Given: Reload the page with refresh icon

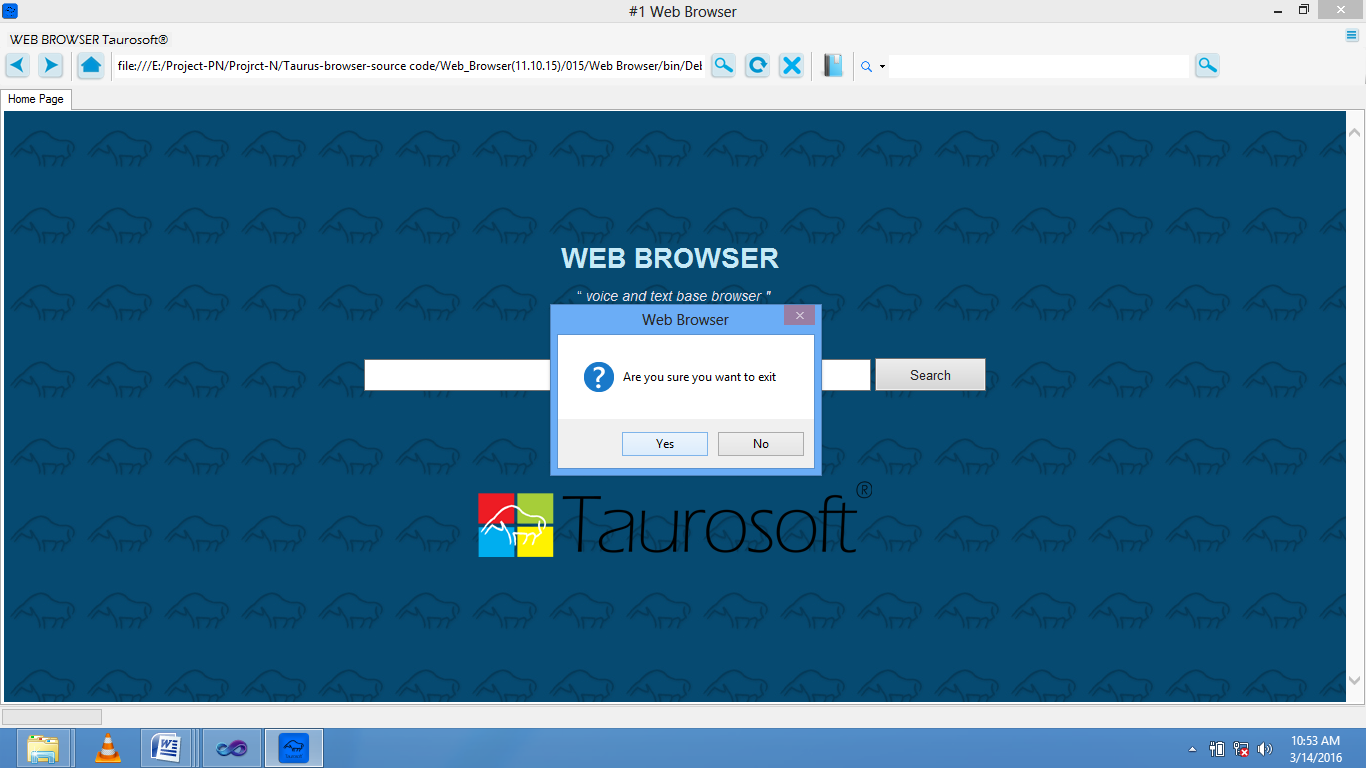Looking at the screenshot, I should 758,66.
